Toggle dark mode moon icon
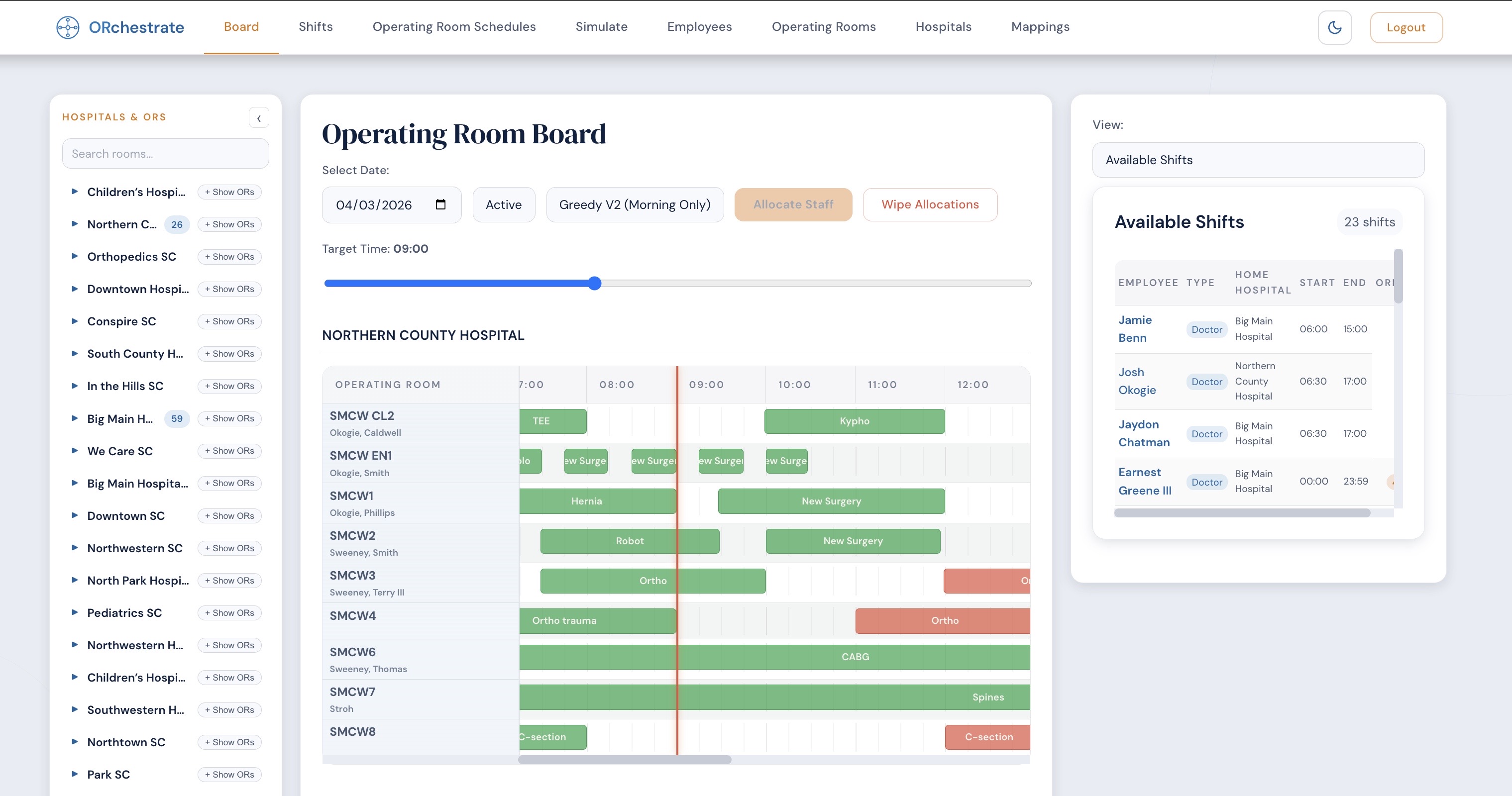This screenshot has width=1512, height=796. 1334,27
